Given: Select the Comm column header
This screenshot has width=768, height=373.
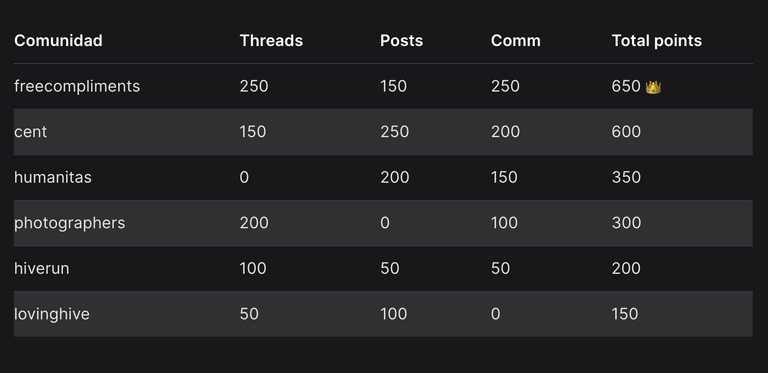Looking at the screenshot, I should [x=516, y=41].
